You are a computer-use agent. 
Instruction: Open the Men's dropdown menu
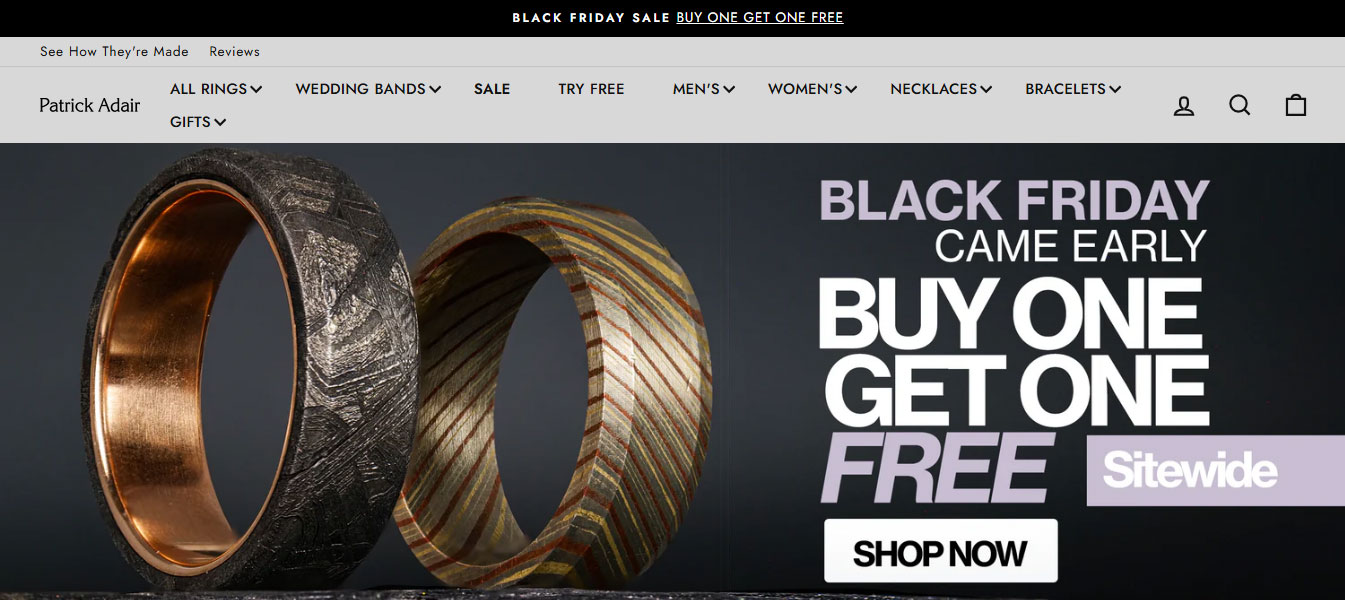point(704,89)
